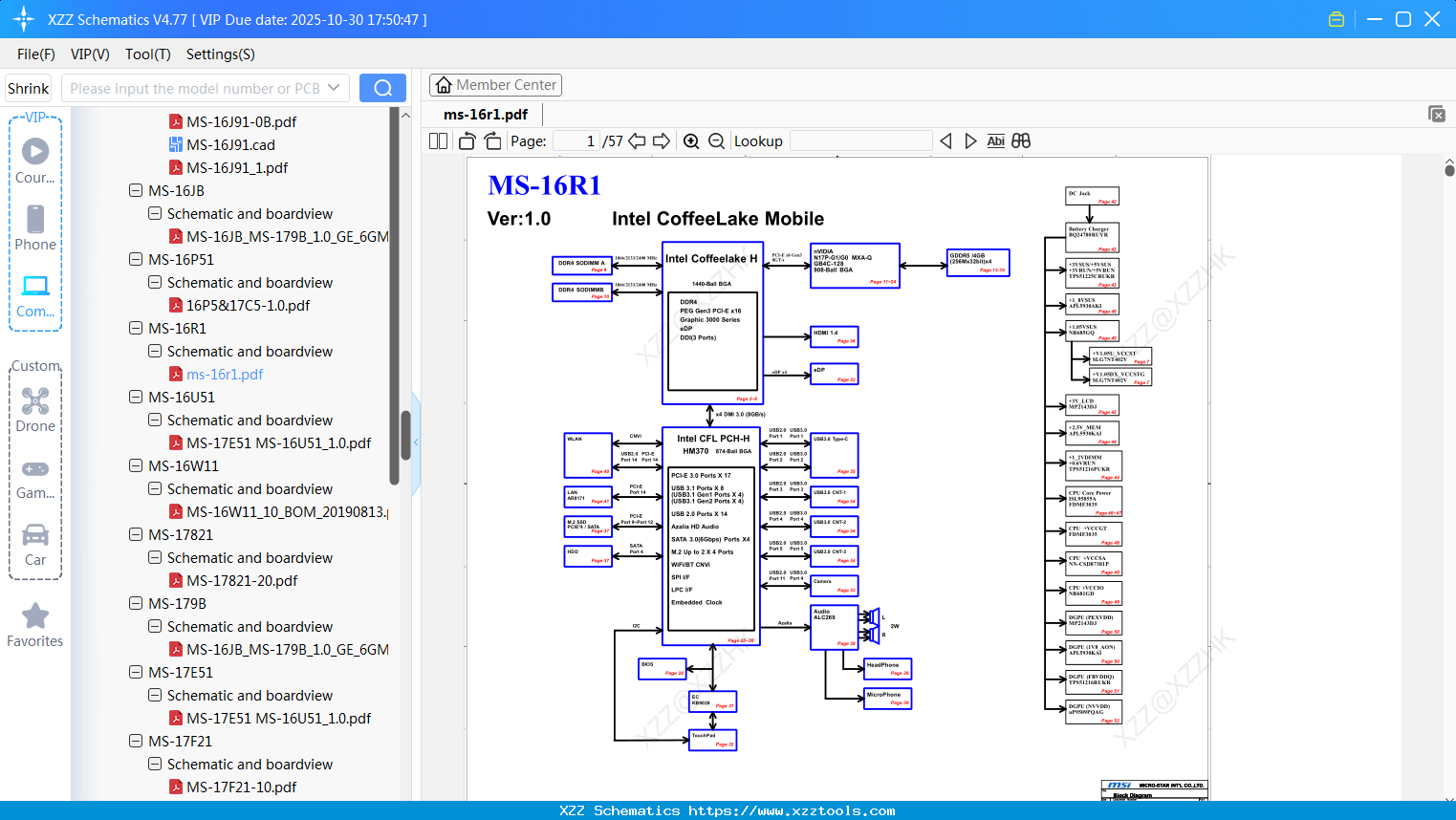
Task: Click the side panel collapse handle
Action: point(416,442)
